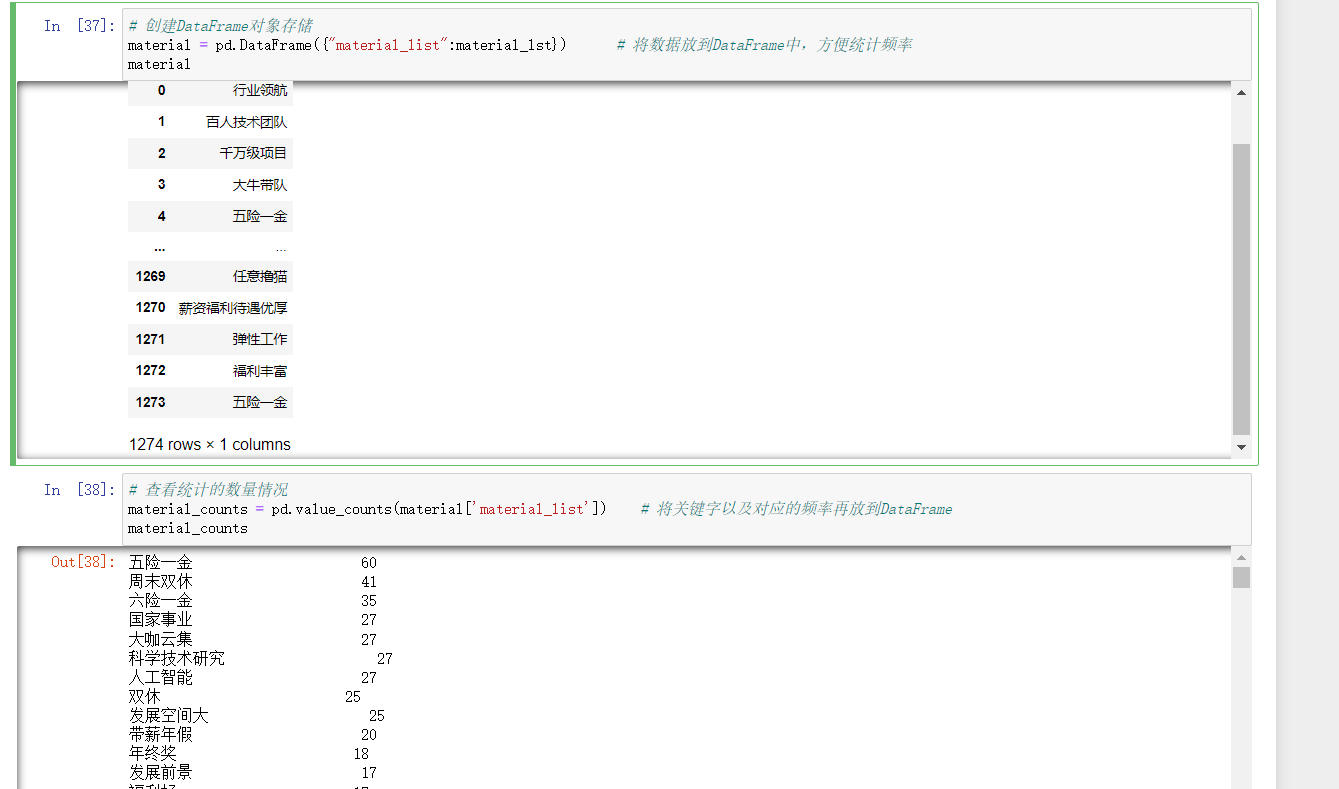Click comment '查看统计的数量情况' in cell 38
The height and width of the screenshot is (789, 1339).
[x=208, y=490]
